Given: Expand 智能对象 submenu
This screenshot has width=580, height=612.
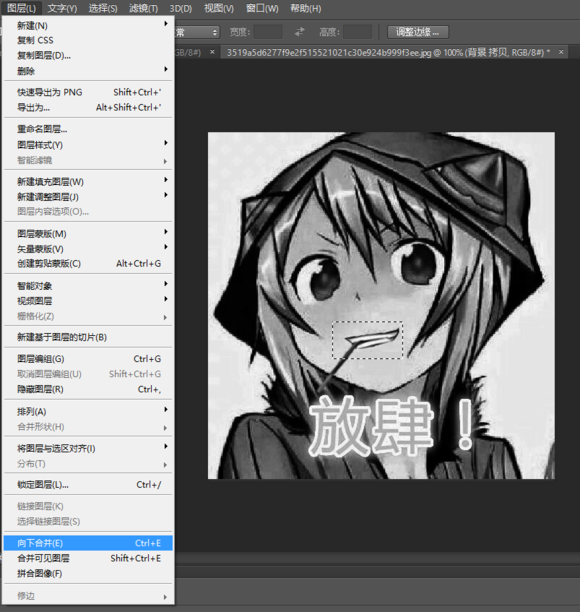Looking at the screenshot, I should click(88, 286).
